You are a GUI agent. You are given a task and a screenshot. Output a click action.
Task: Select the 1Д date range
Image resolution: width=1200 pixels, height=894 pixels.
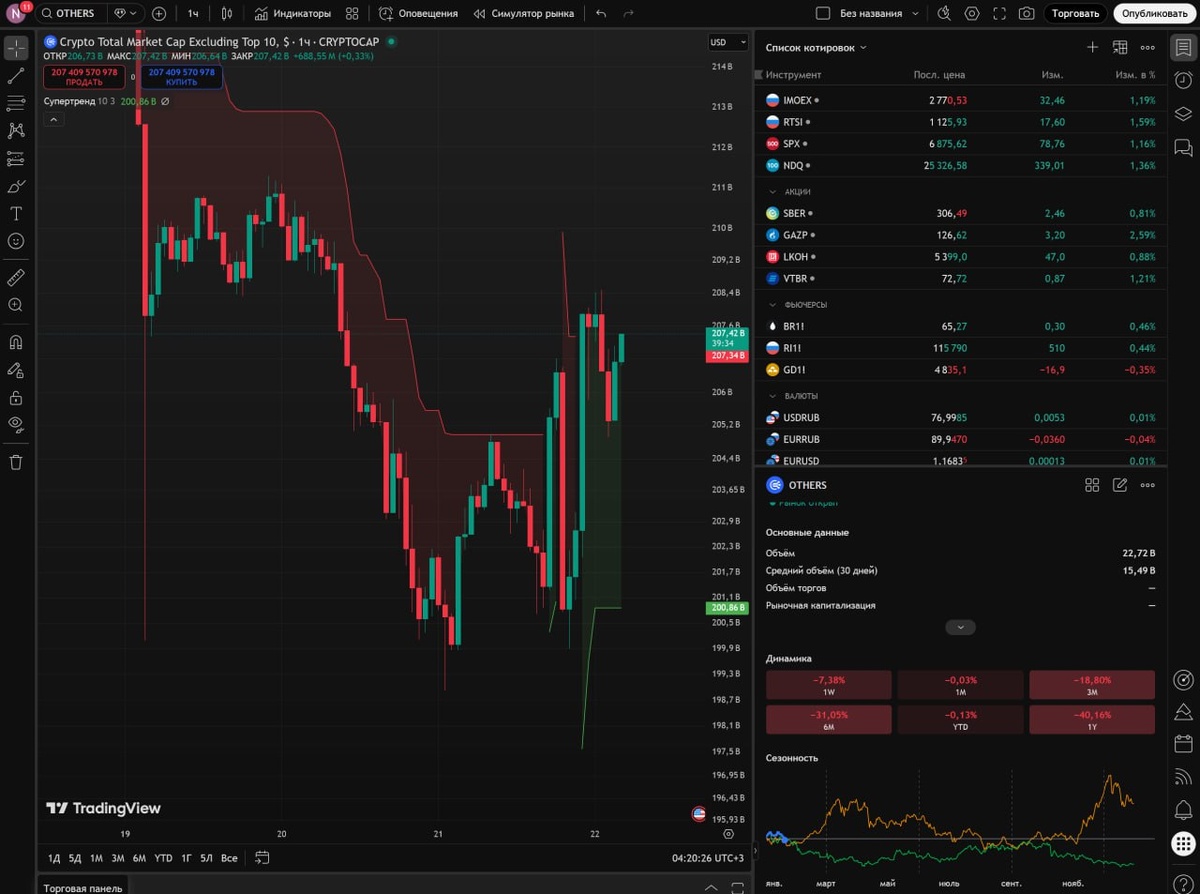click(x=55, y=858)
